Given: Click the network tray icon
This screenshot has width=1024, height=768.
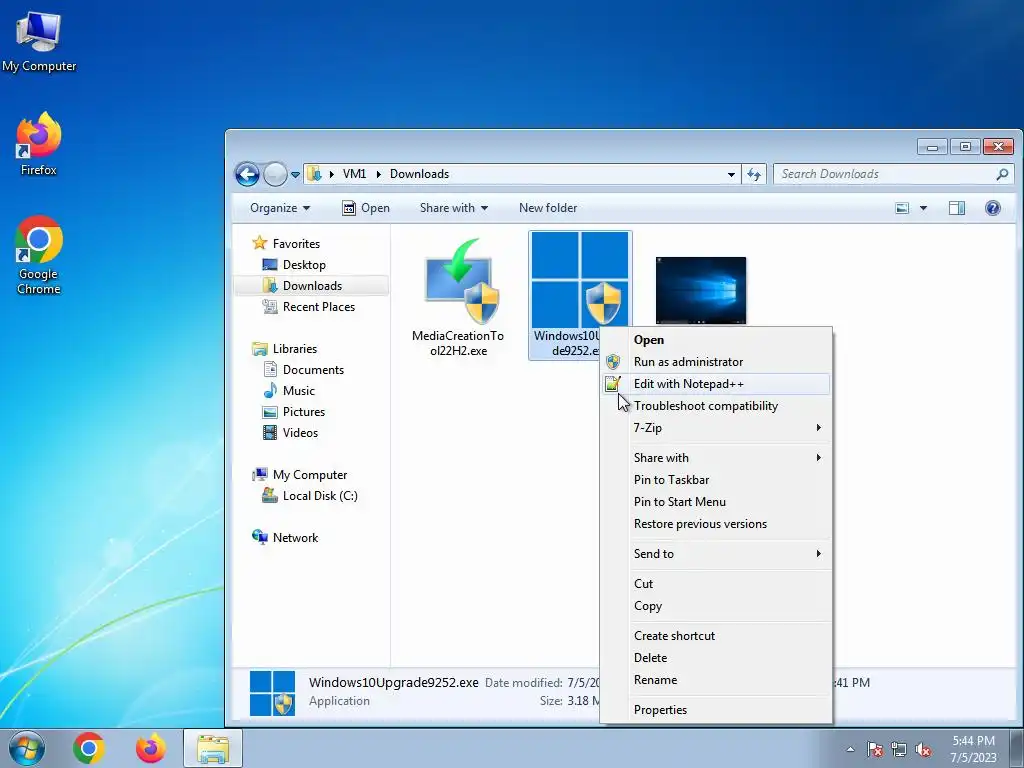Looking at the screenshot, I should pos(899,749).
